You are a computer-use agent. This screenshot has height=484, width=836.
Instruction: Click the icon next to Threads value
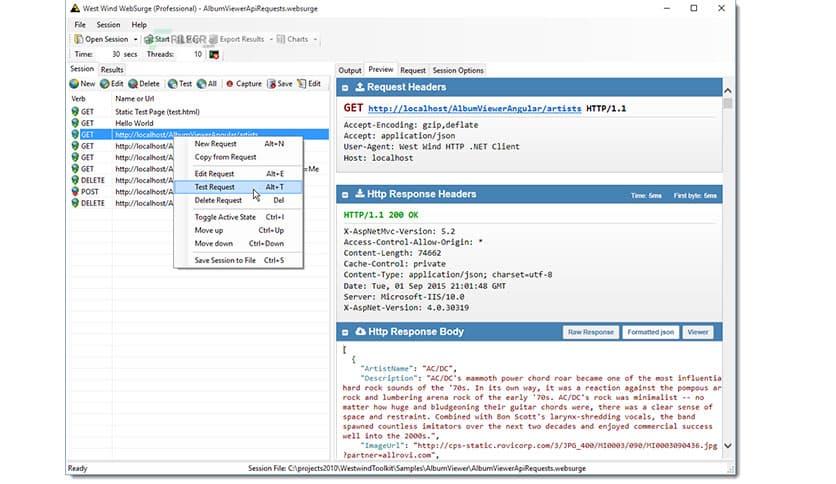pos(213,54)
